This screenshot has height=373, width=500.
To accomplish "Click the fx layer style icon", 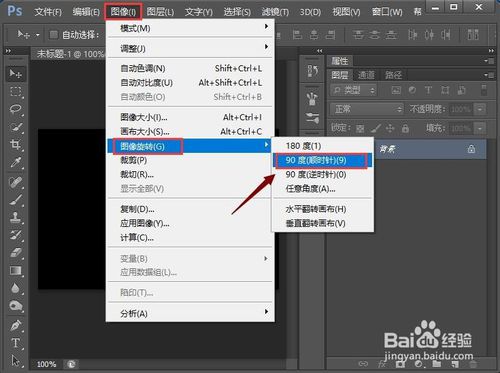I will pos(382,364).
